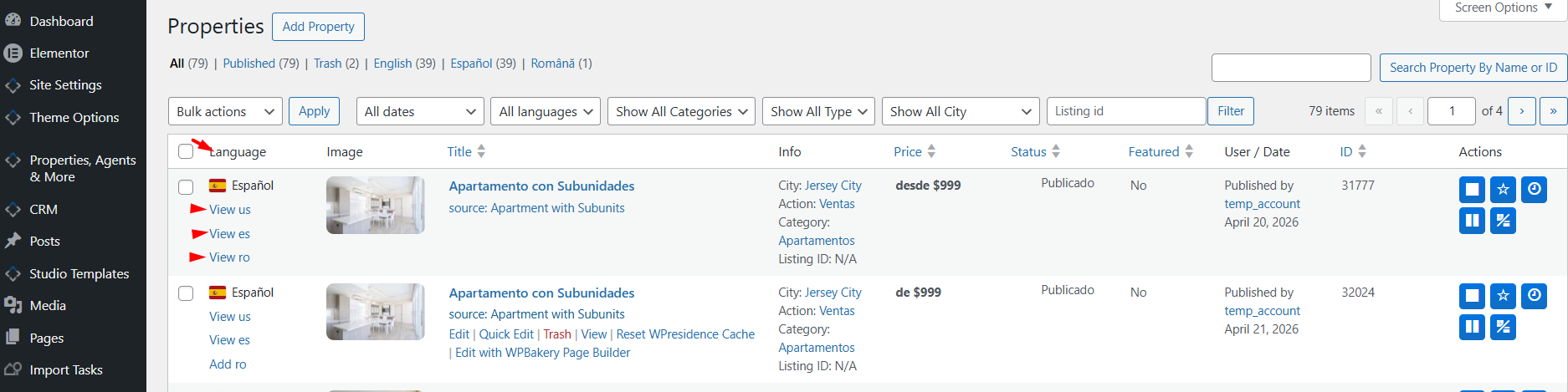1568x392 pixels.
Task: Toggle the select-all checkbox in the header
Action: pos(186,151)
